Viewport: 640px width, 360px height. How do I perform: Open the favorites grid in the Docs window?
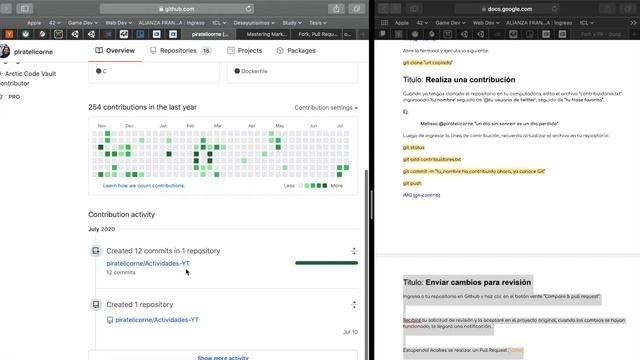tap(384, 23)
